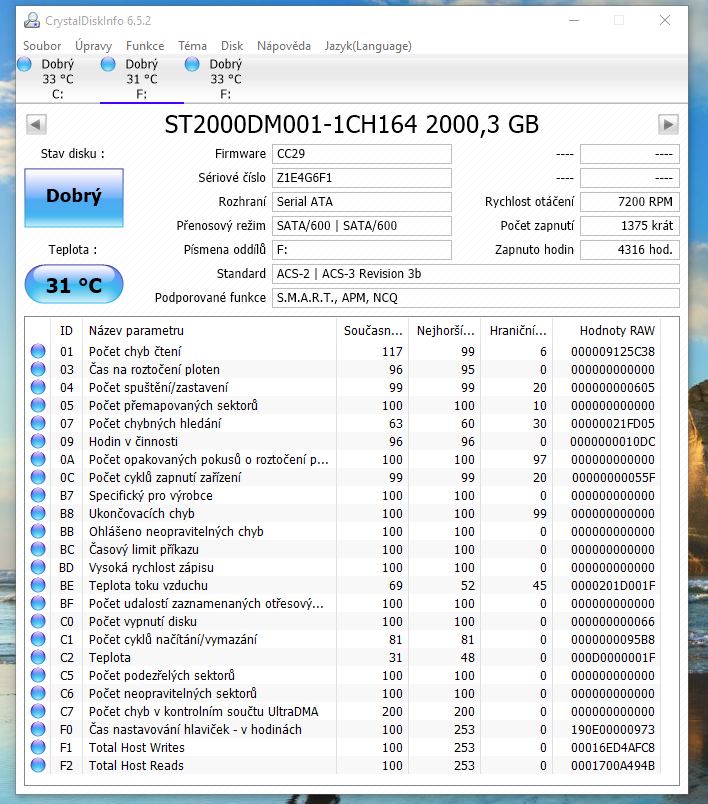This screenshot has height=804, width=708.
Task: Click the Písmena oddílů field F:
Action: pyautogui.click(x=361, y=250)
